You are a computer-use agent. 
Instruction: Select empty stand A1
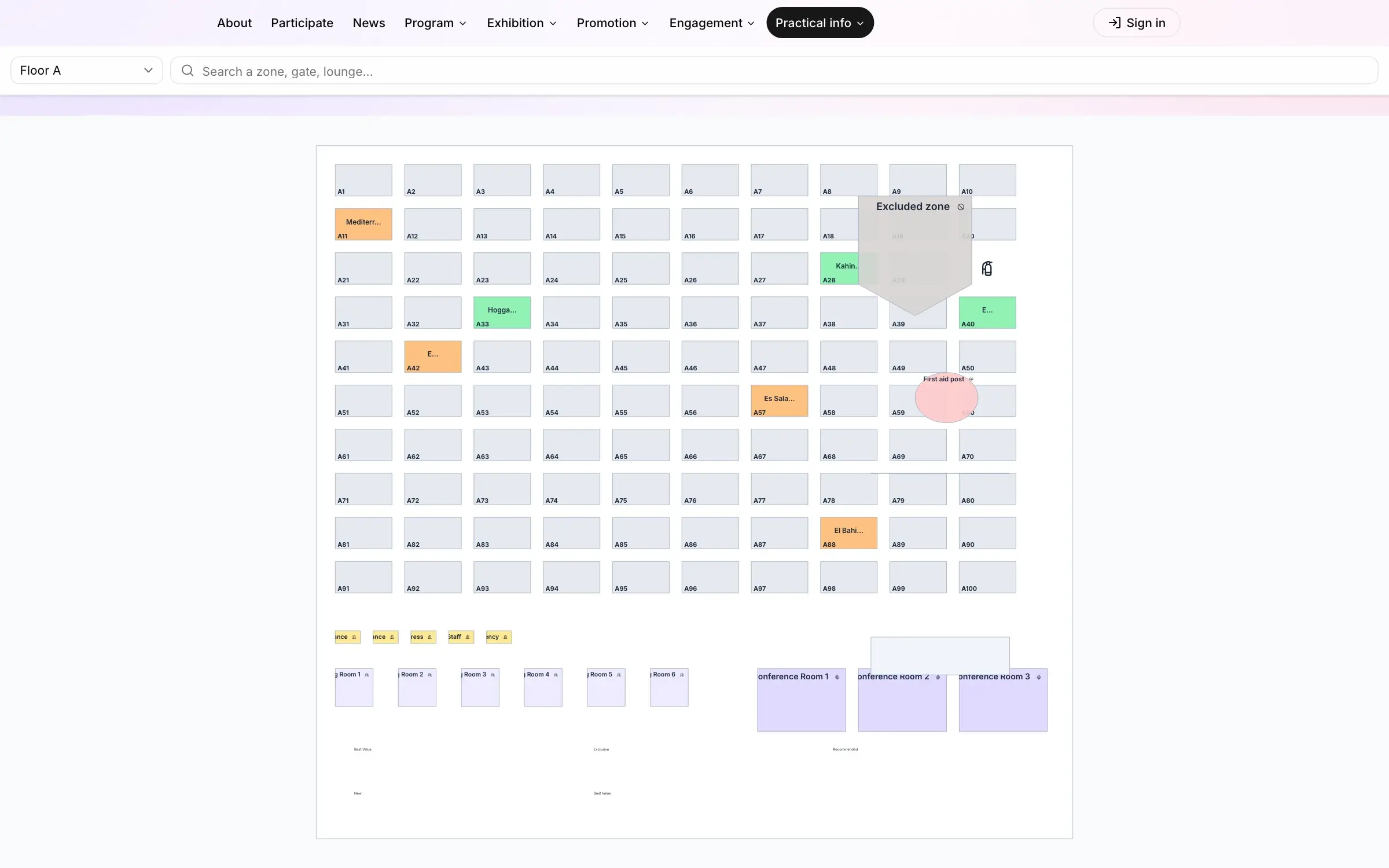[x=363, y=181]
